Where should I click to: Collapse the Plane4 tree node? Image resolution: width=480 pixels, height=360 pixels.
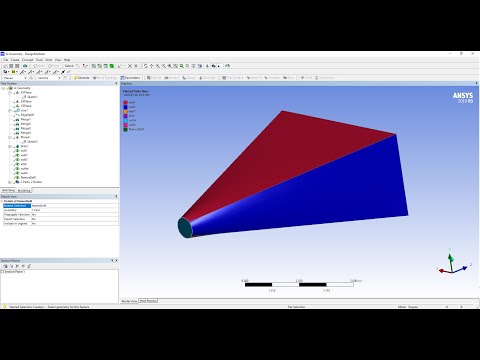[10, 137]
